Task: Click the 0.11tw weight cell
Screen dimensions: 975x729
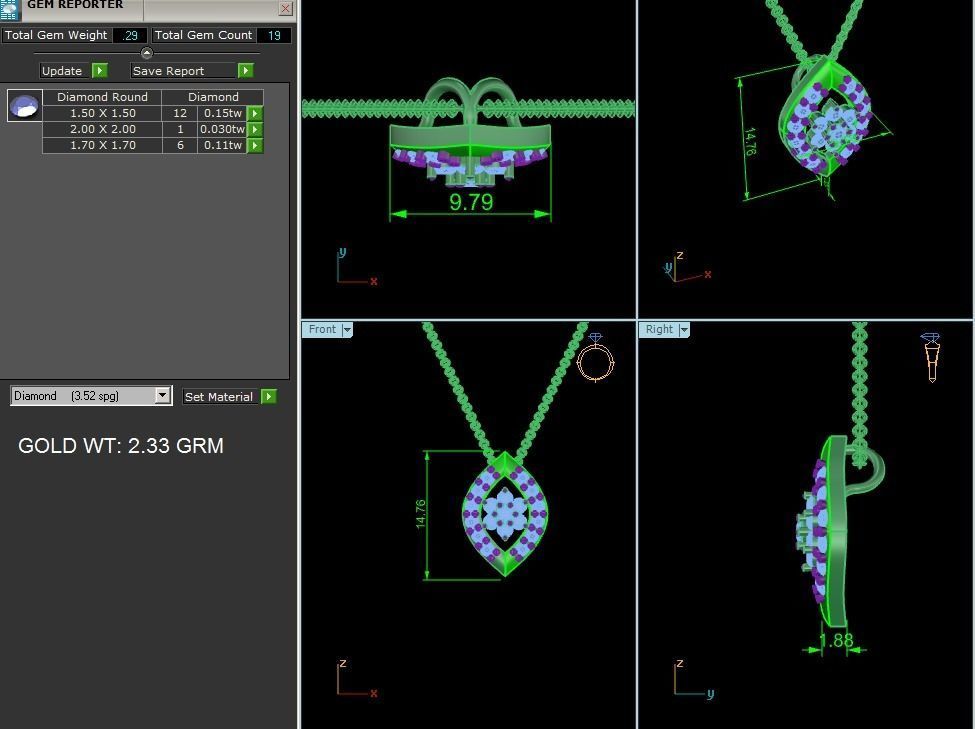Action: click(x=223, y=146)
